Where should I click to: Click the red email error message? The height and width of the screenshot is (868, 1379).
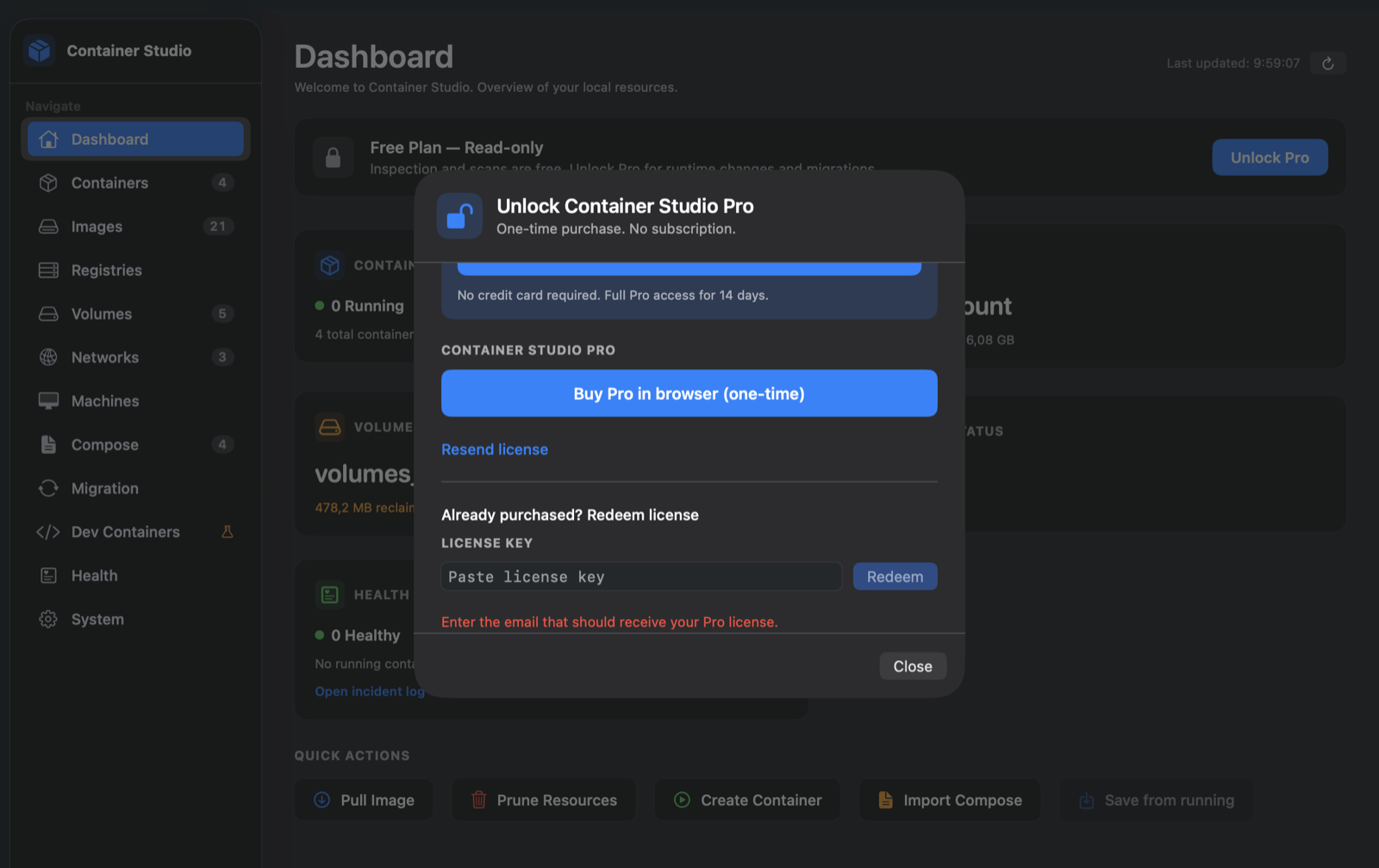click(609, 622)
